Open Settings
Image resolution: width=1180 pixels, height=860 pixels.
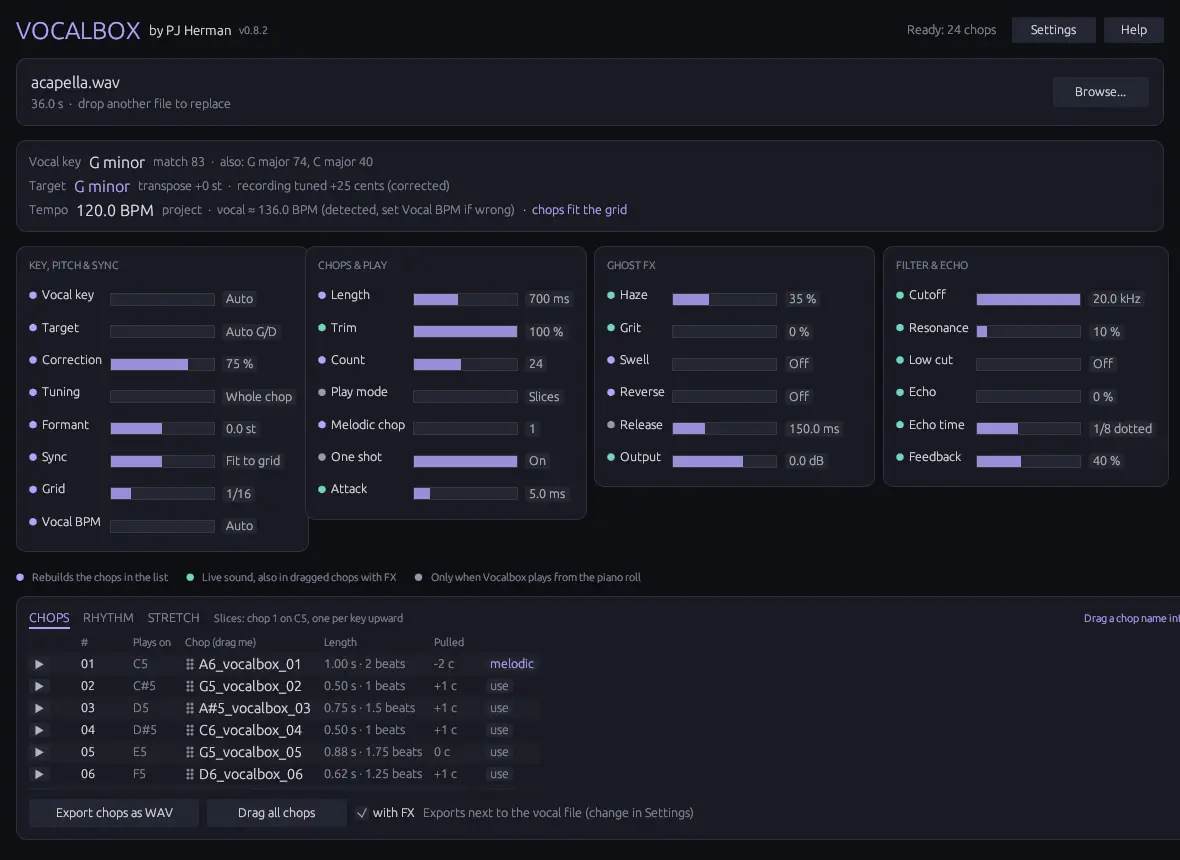pyautogui.click(x=1053, y=30)
